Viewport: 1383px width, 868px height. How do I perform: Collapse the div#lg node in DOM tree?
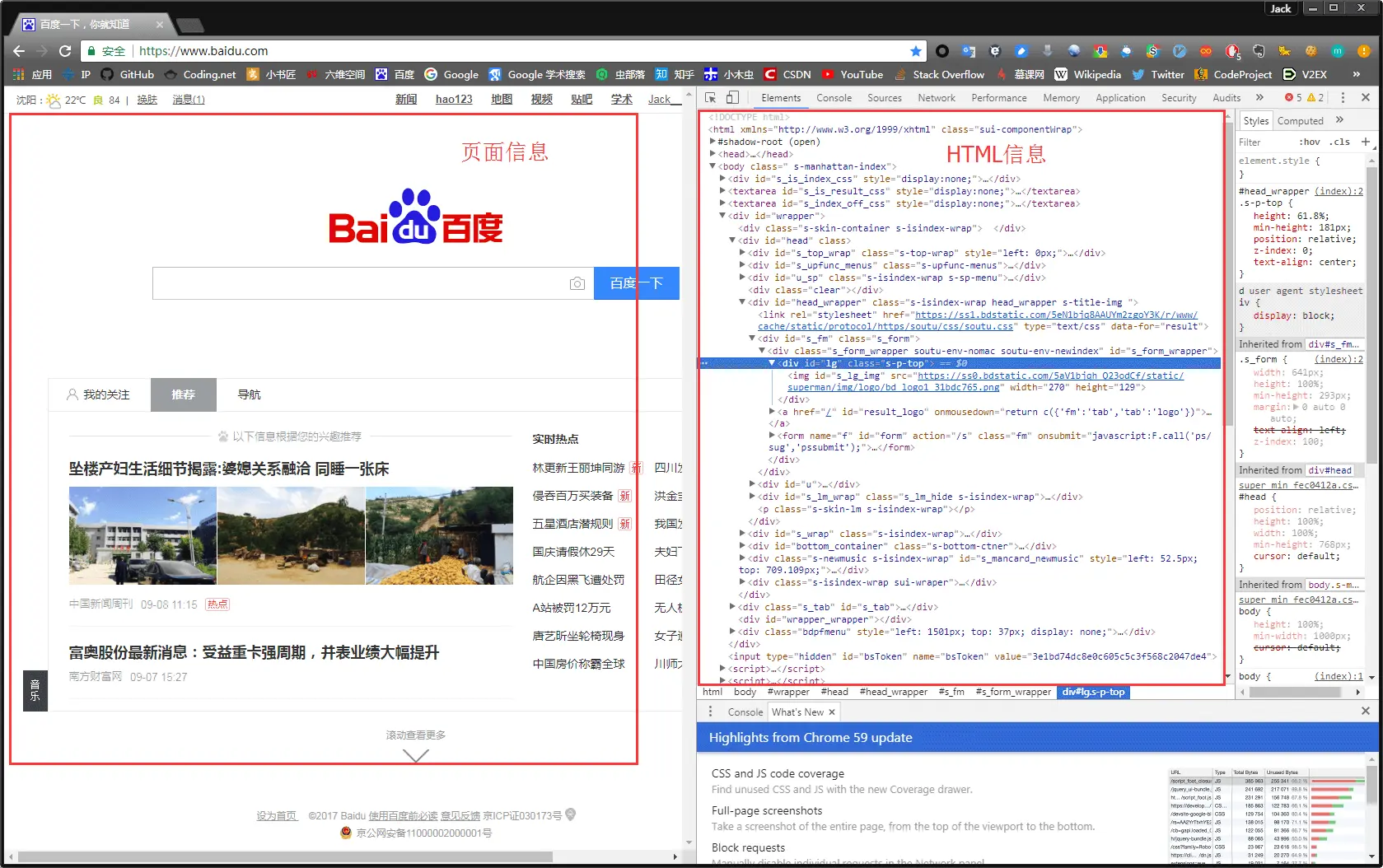773,362
